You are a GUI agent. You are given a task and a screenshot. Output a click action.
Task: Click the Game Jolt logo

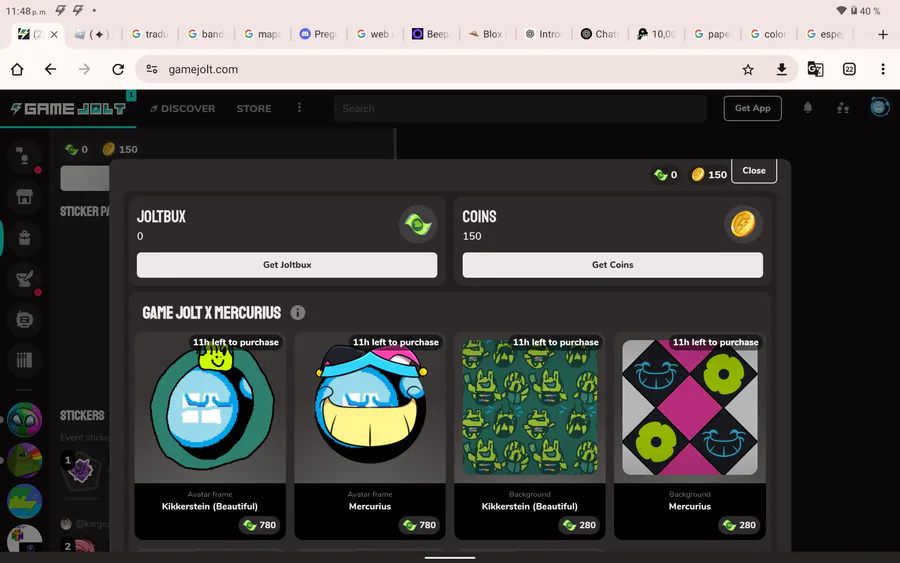point(68,108)
